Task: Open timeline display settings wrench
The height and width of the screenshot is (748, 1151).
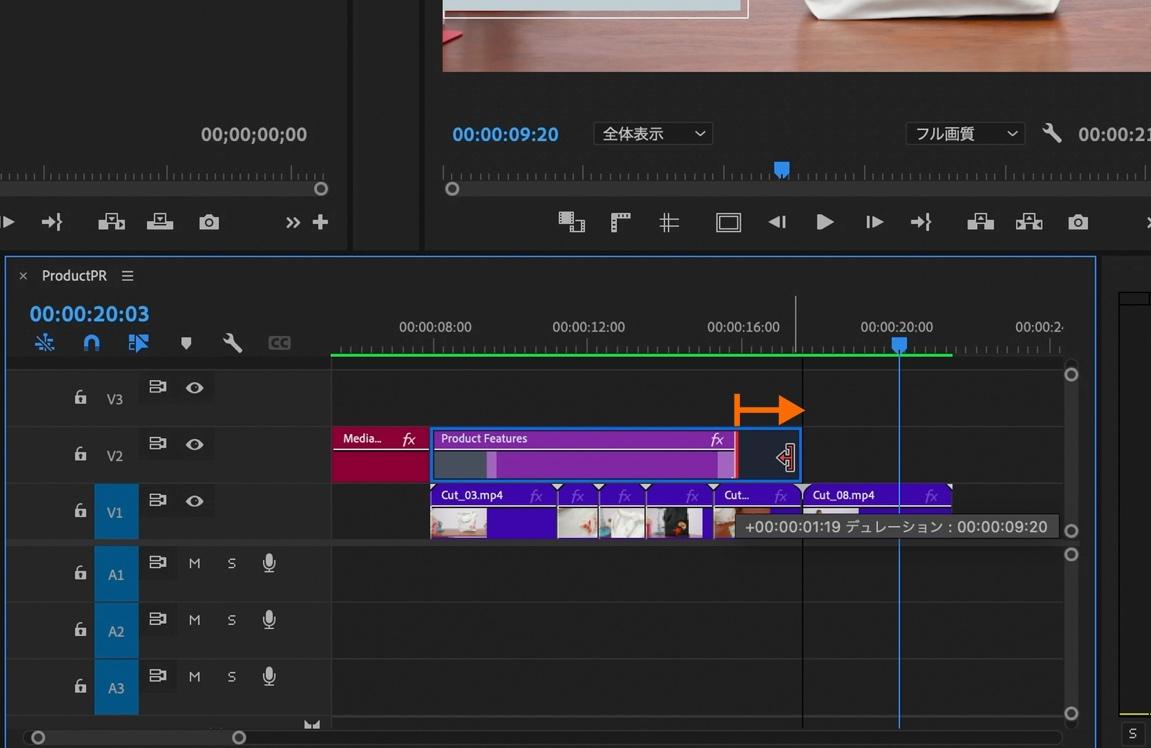Action: (x=232, y=343)
